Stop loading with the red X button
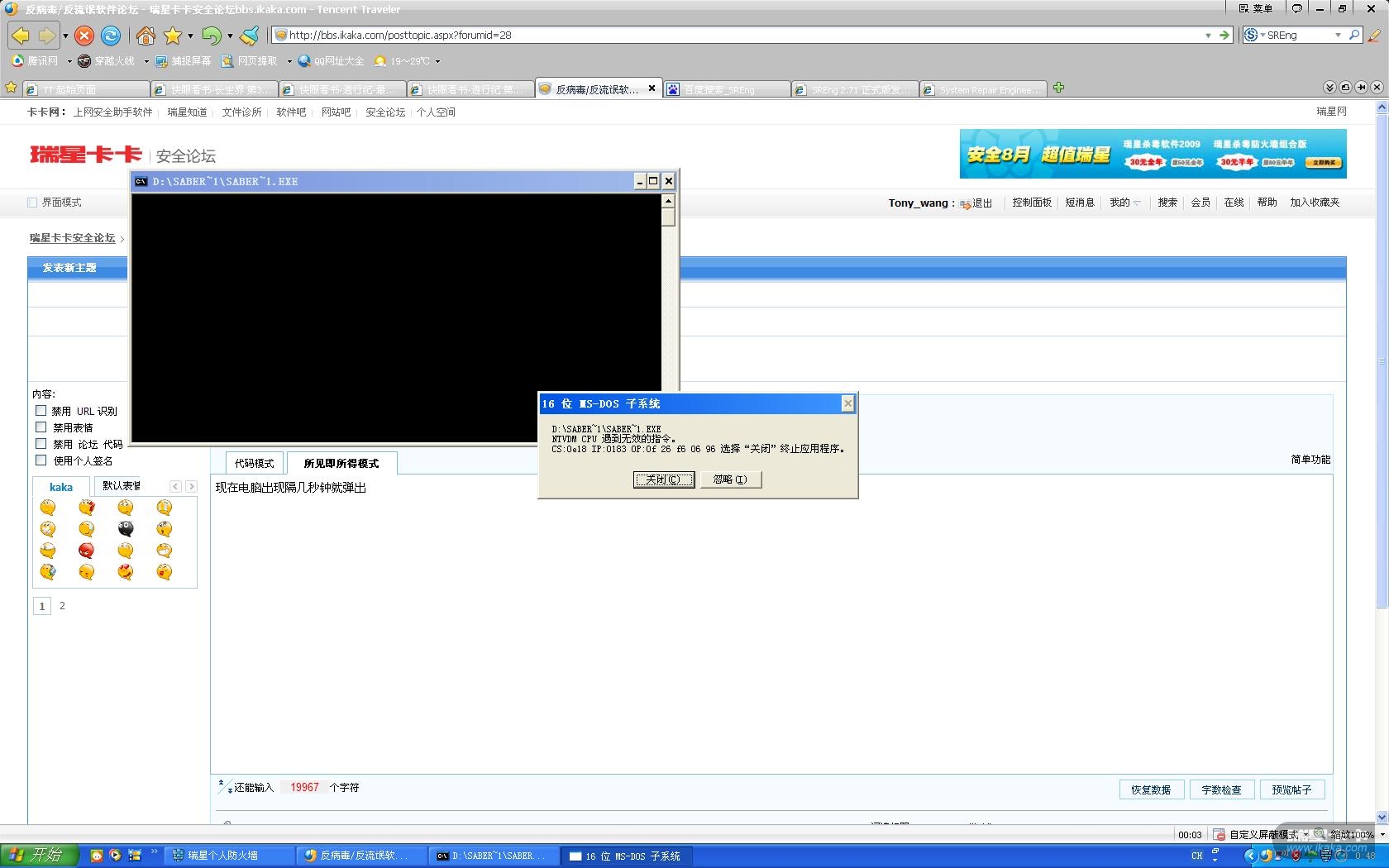Viewport: 1389px width, 868px height. click(x=84, y=36)
